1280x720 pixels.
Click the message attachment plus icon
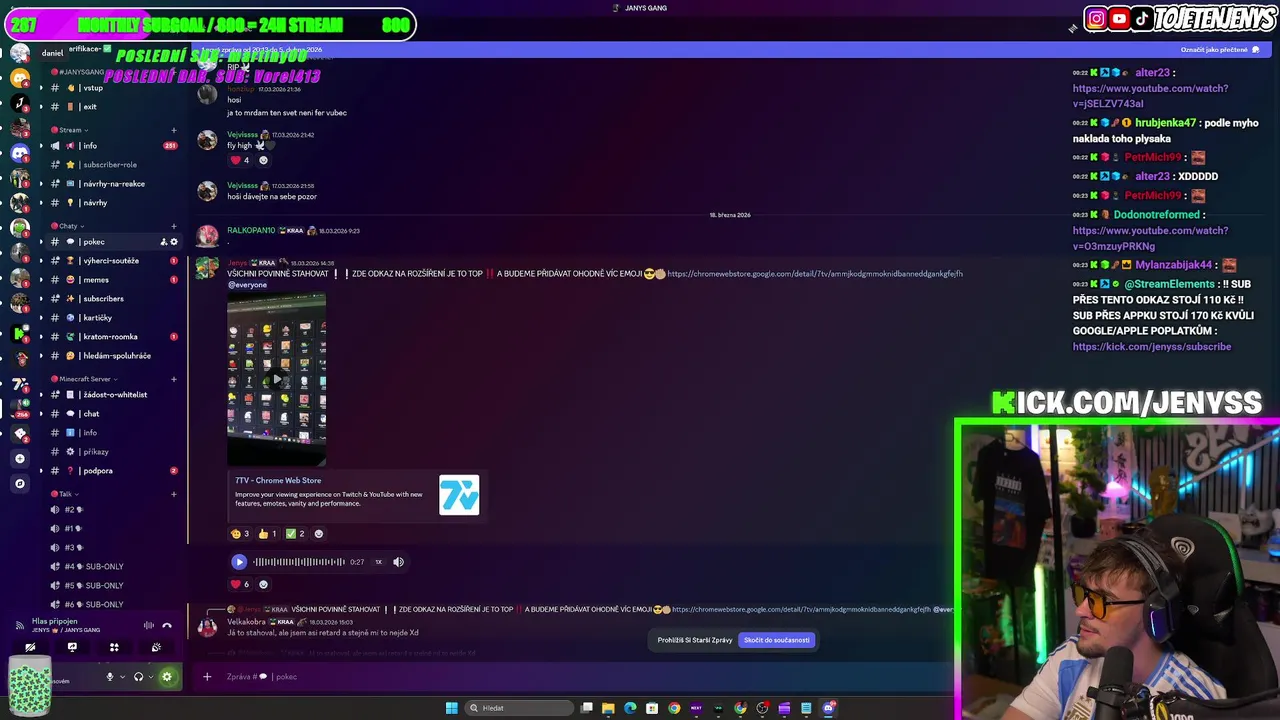click(207, 677)
